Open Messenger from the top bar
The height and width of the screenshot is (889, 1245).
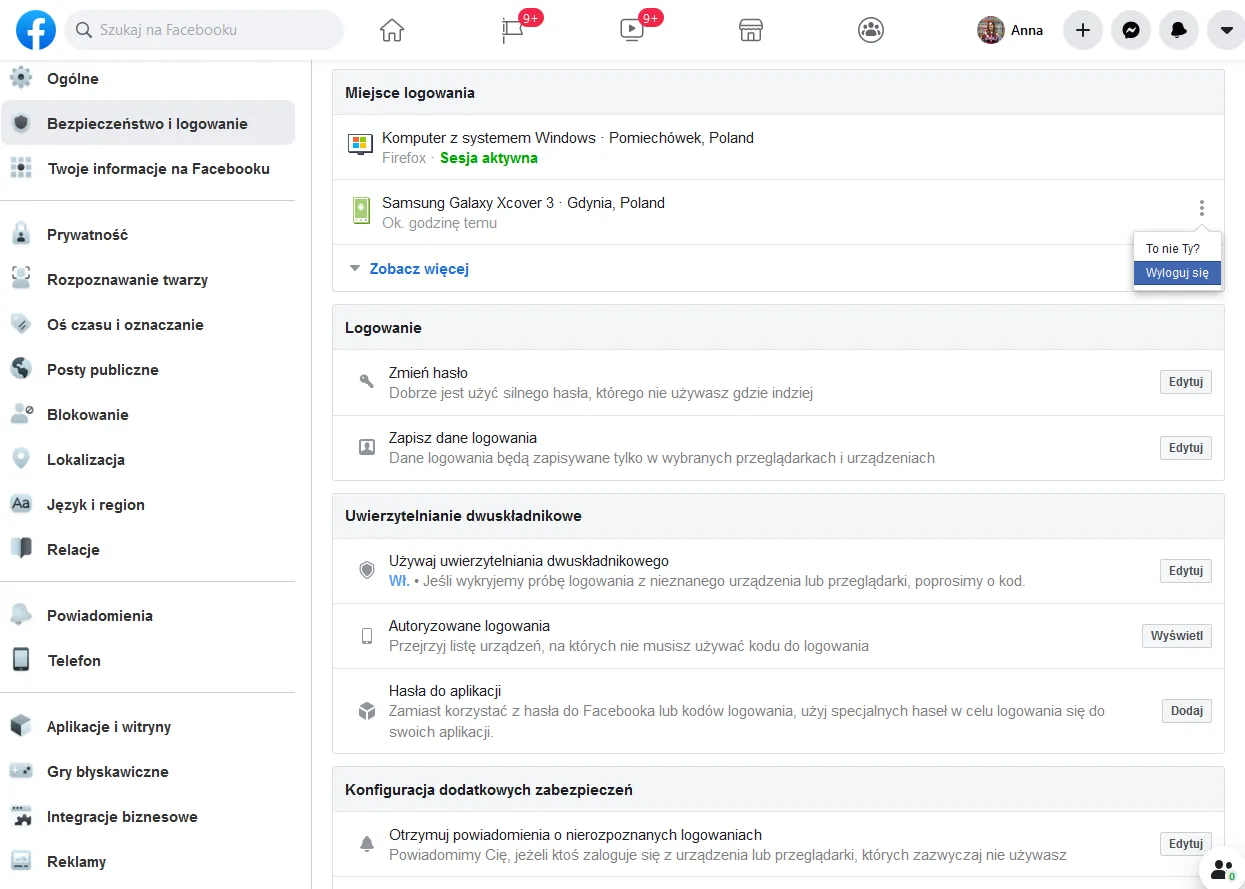point(1131,30)
